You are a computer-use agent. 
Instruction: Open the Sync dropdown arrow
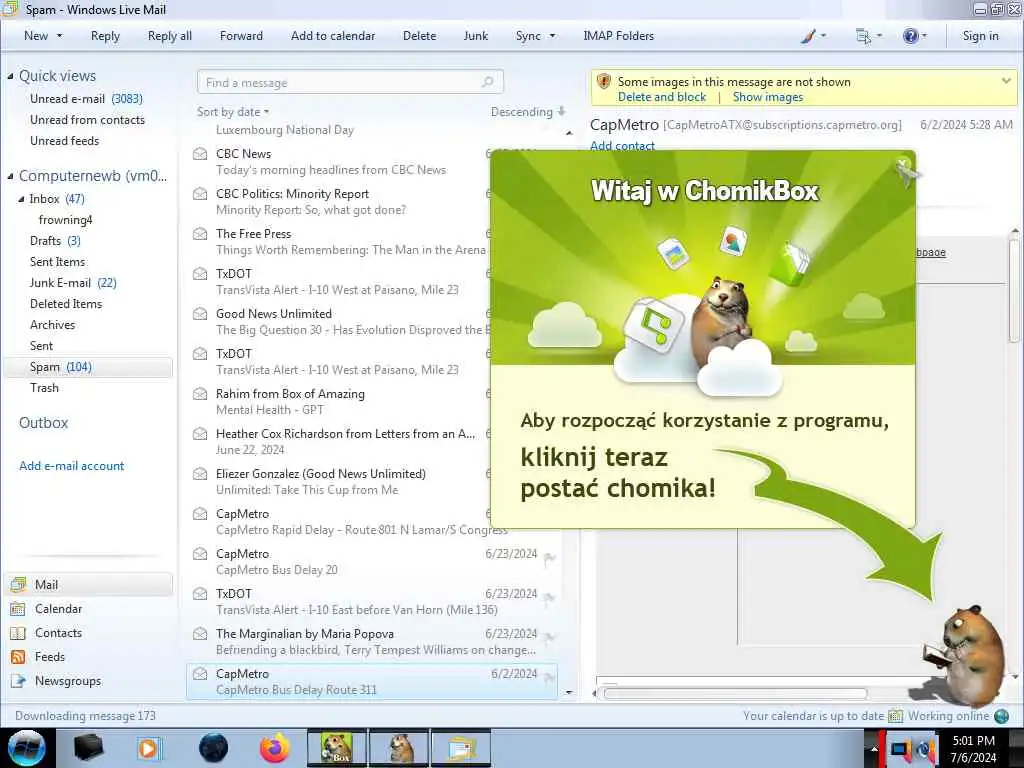tap(552, 36)
